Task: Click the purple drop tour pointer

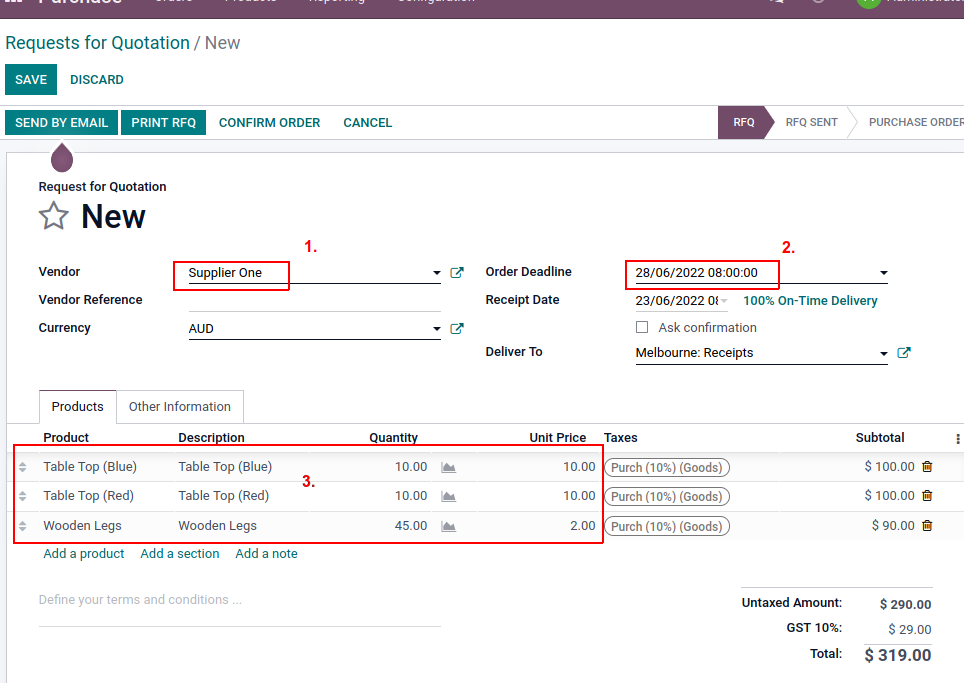Action: tap(62, 157)
